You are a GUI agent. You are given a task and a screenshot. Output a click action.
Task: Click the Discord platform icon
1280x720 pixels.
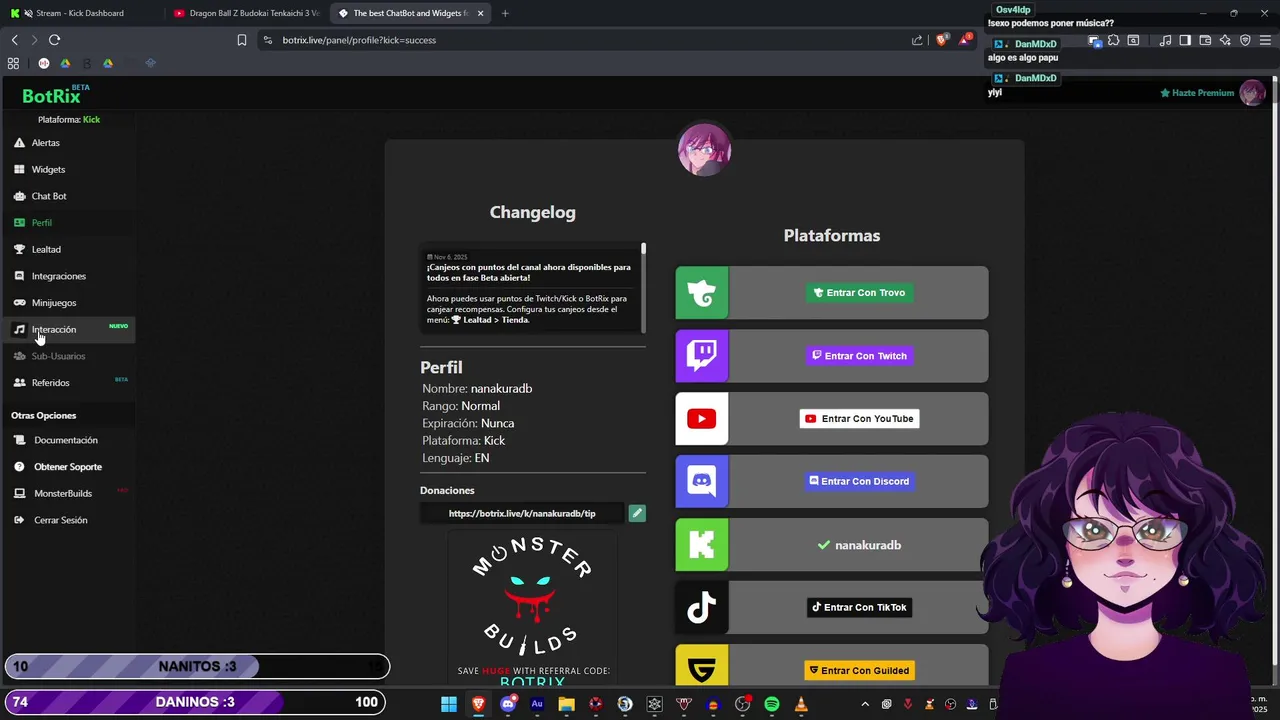pos(702,482)
